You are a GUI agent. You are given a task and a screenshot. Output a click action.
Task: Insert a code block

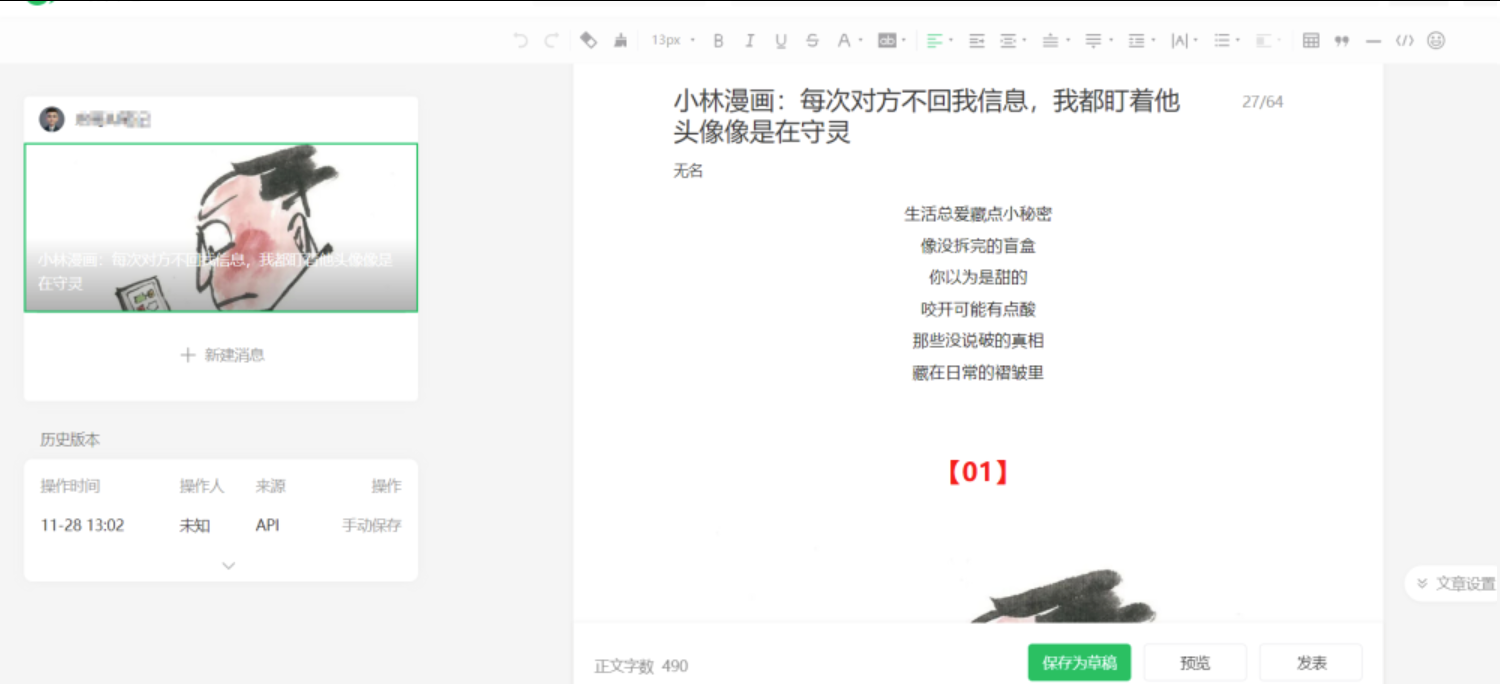(1405, 40)
